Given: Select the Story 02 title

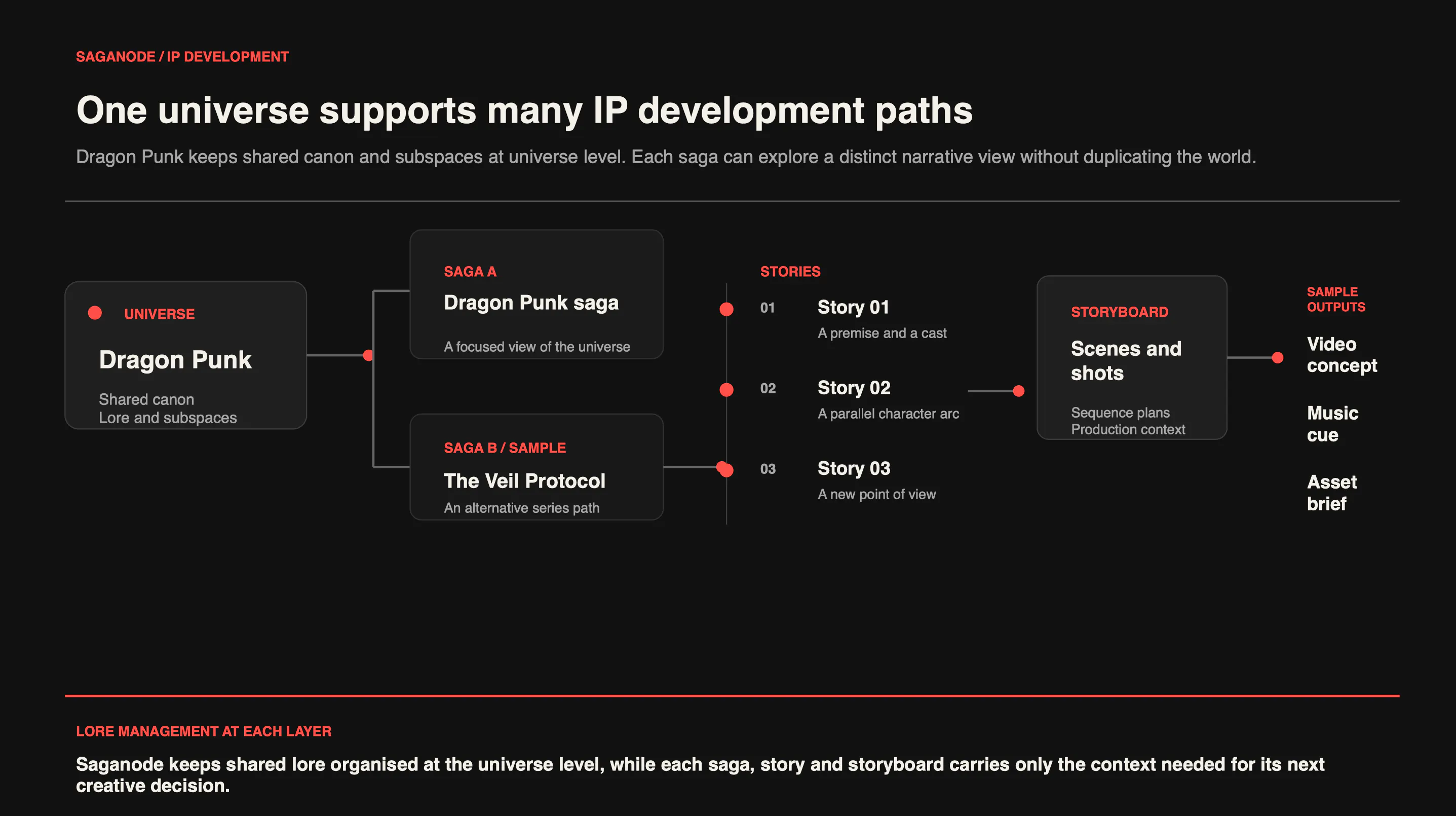Looking at the screenshot, I should point(854,387).
